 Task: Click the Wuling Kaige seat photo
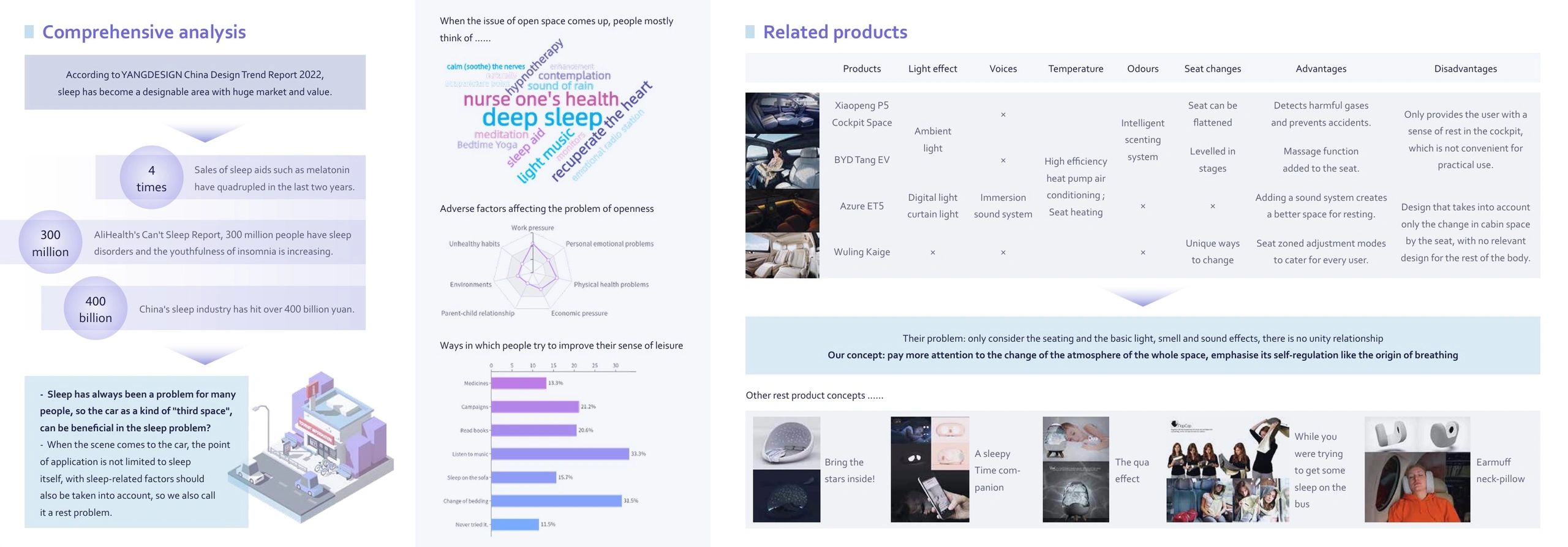click(x=782, y=255)
